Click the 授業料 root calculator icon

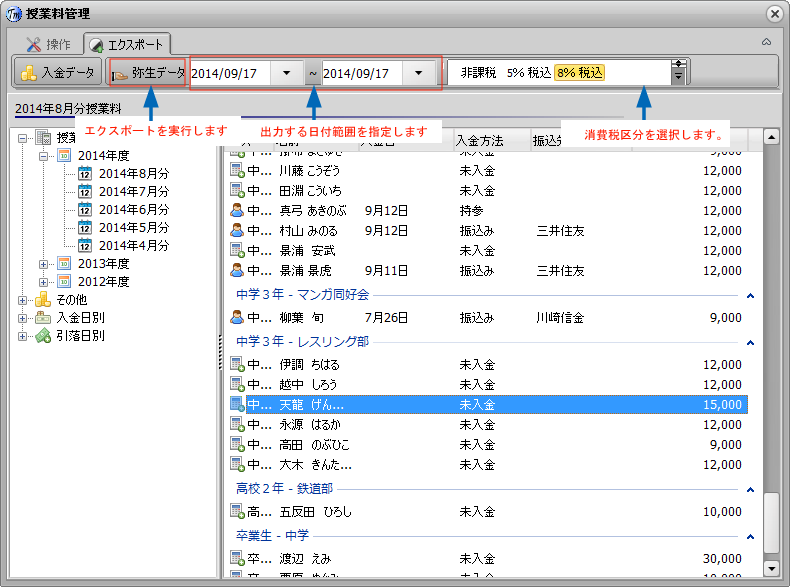[x=43, y=137]
